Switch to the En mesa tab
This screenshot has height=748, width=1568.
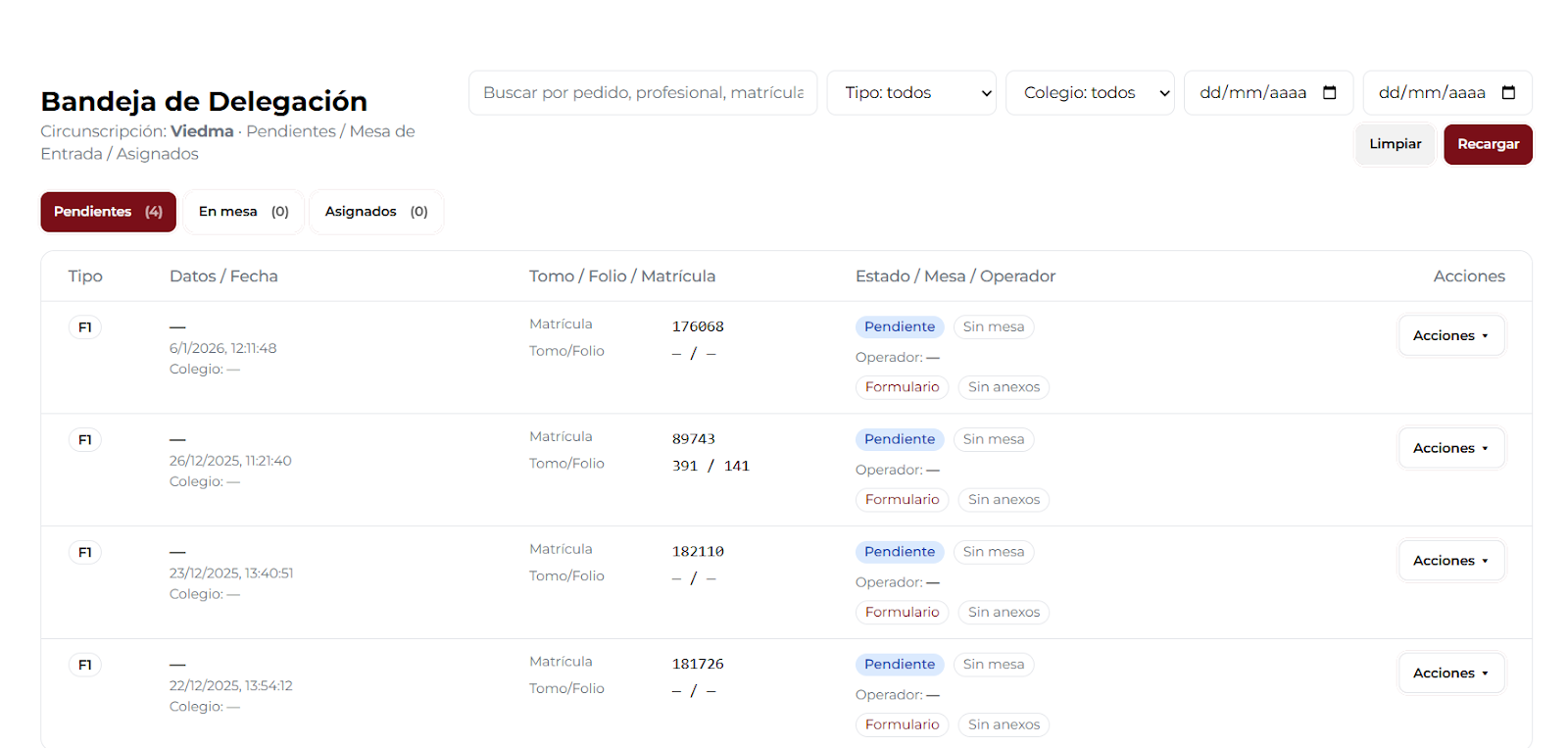(x=243, y=212)
